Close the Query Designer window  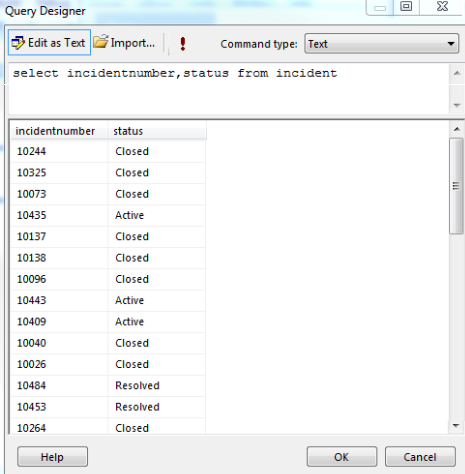pyautogui.click(x=442, y=7)
